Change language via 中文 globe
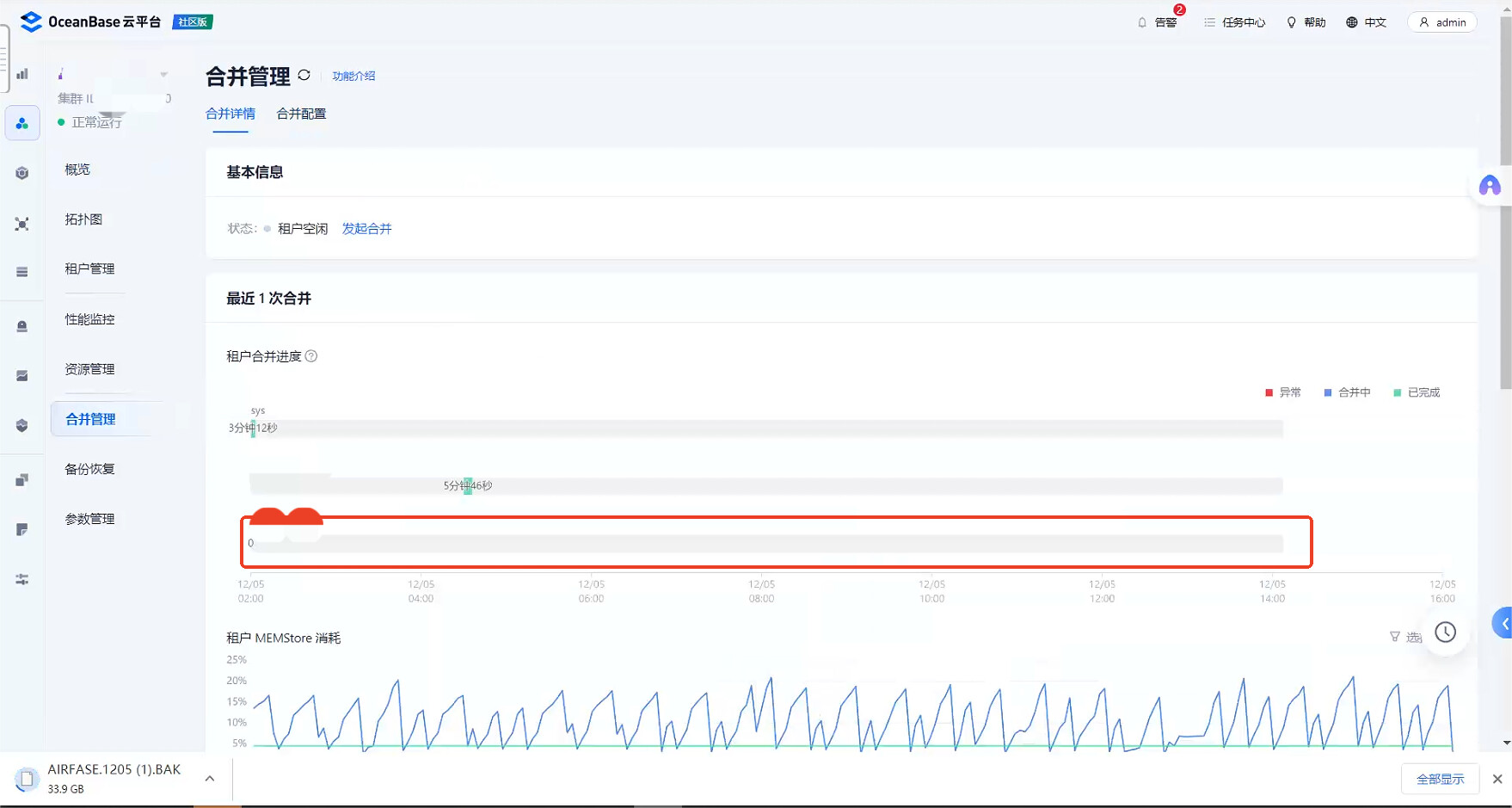Viewport: 1512px width, 808px height. (1366, 22)
